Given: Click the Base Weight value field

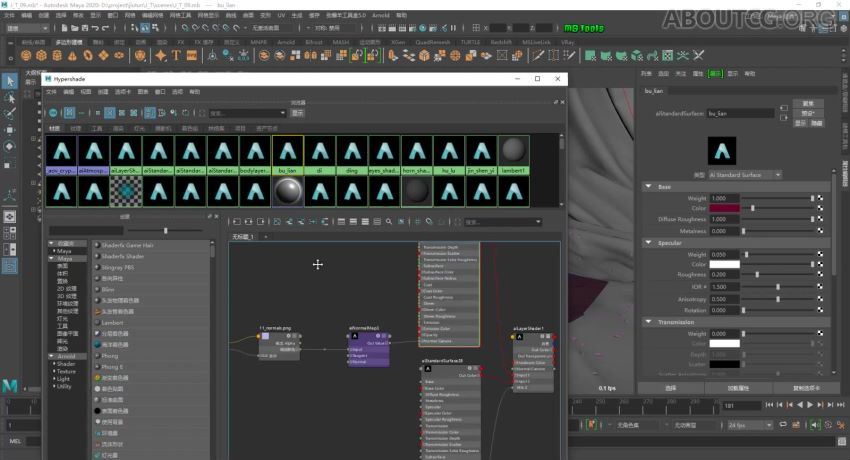Looking at the screenshot, I should [x=725, y=198].
